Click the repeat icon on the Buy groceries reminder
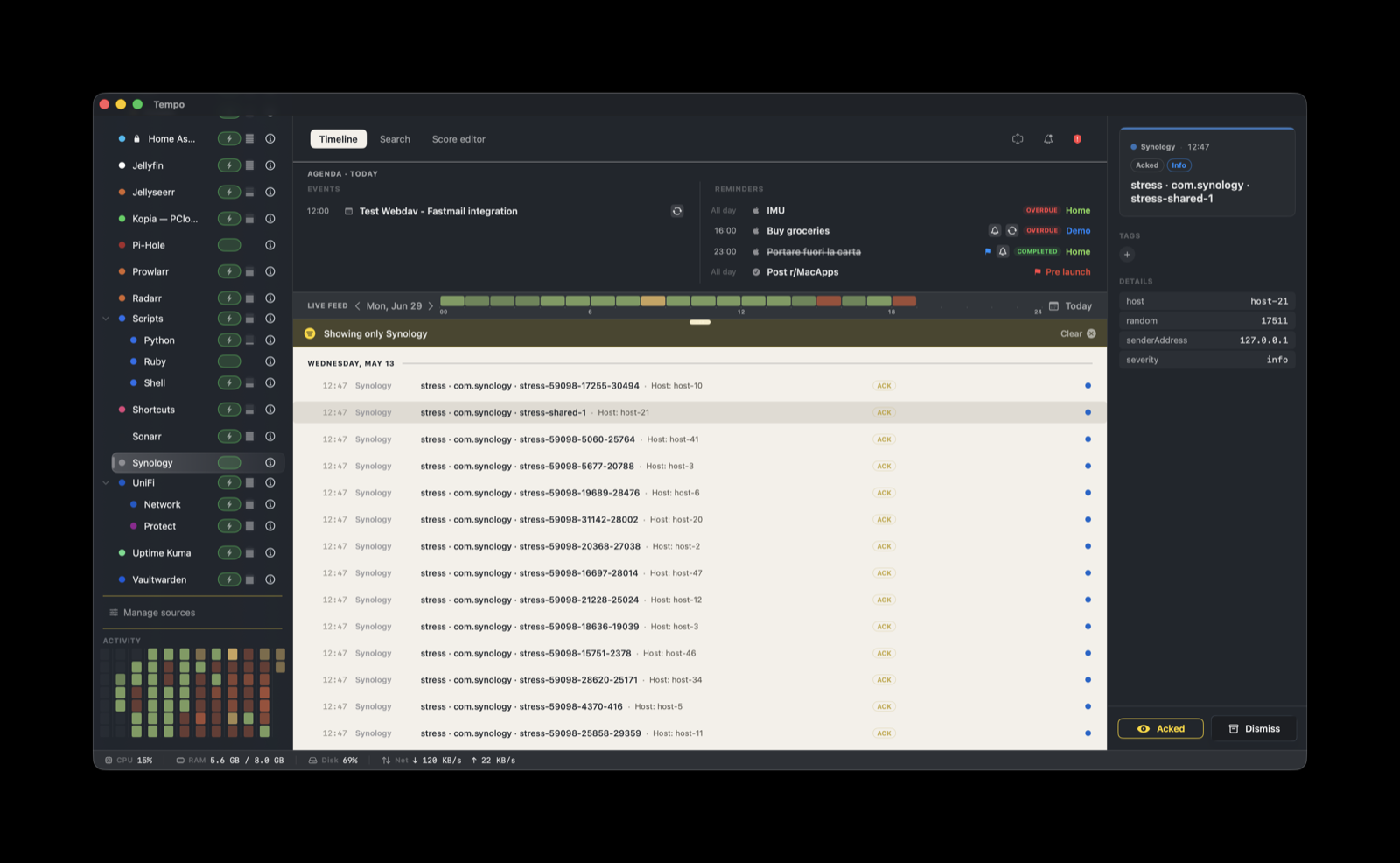1400x863 pixels. coord(1011,231)
